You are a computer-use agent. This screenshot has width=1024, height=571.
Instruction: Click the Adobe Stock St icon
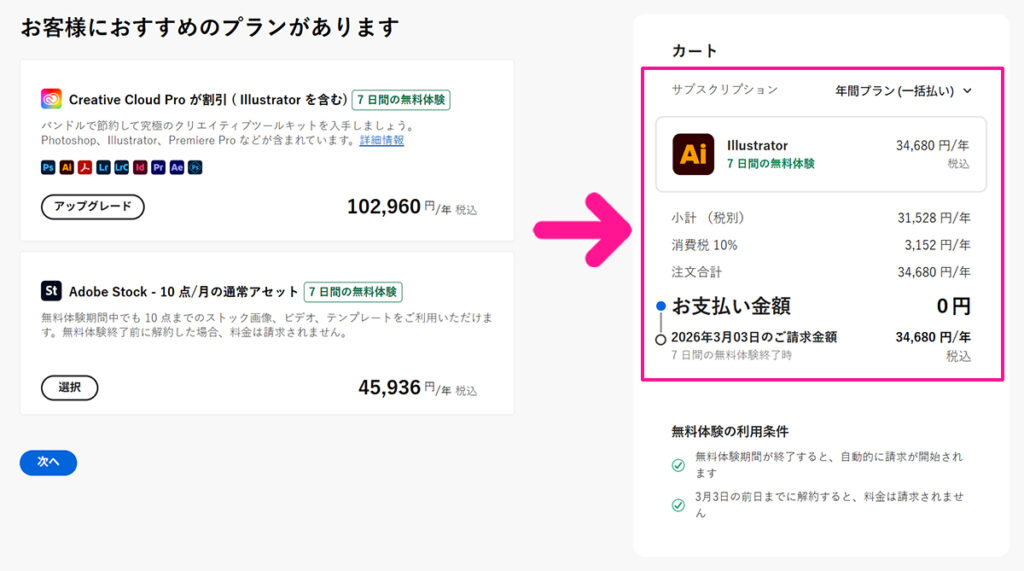pos(51,290)
